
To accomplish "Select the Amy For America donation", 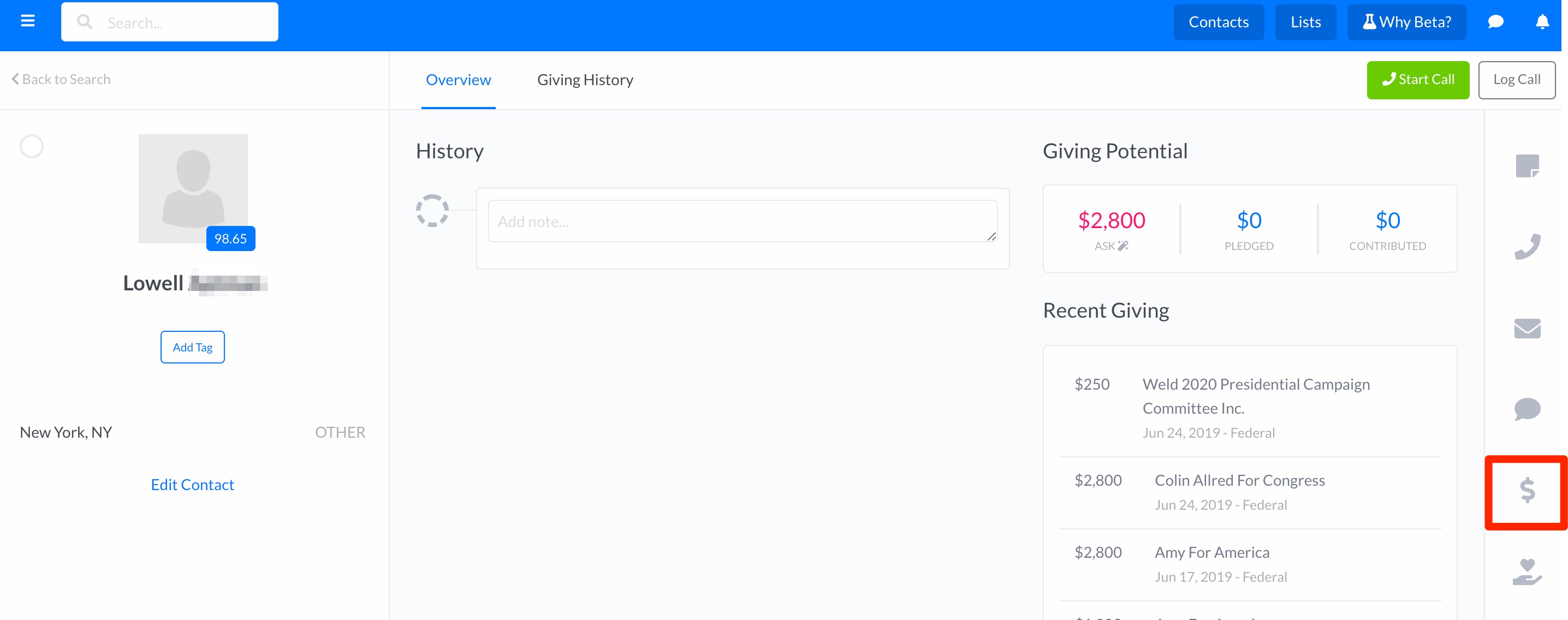I will click(x=1250, y=564).
